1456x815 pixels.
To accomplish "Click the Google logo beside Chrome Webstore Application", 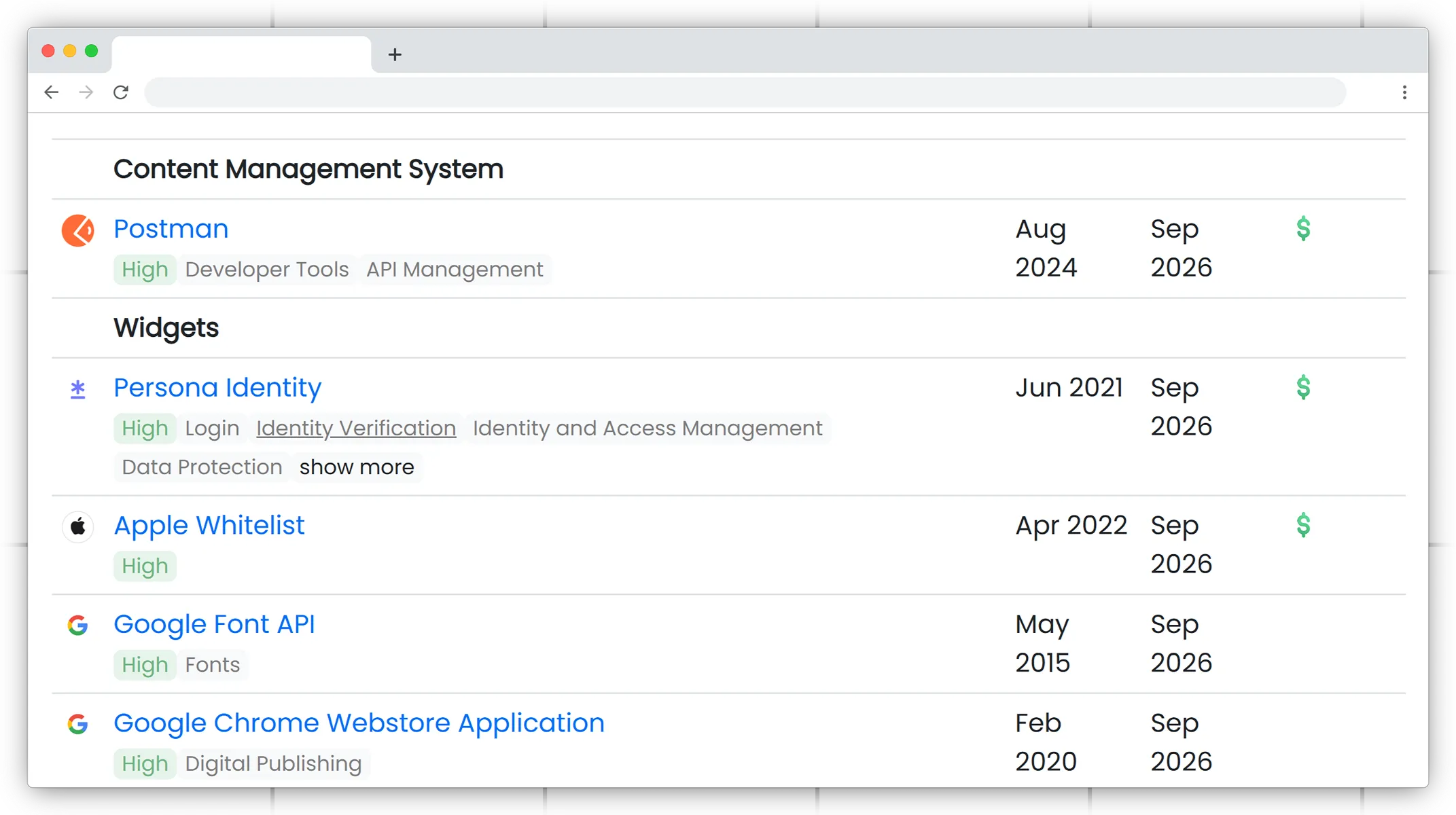I will 78,724.
